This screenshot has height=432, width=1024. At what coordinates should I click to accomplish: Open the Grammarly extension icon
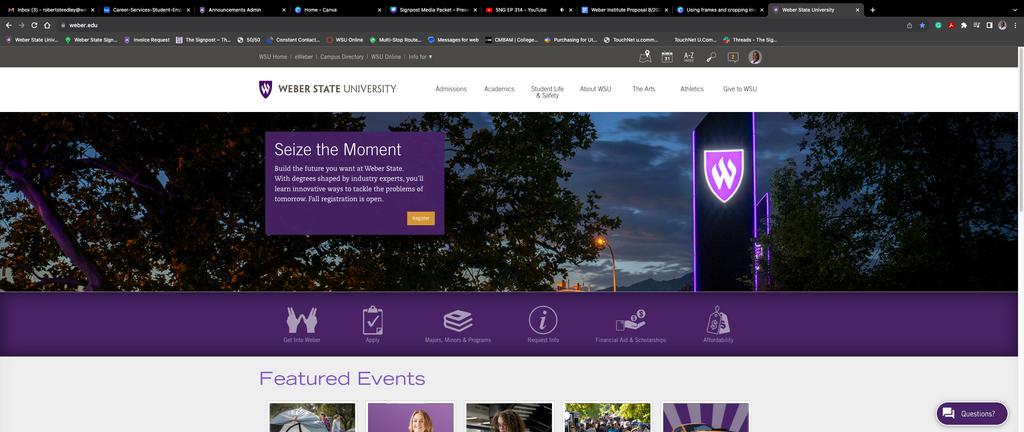click(938, 25)
